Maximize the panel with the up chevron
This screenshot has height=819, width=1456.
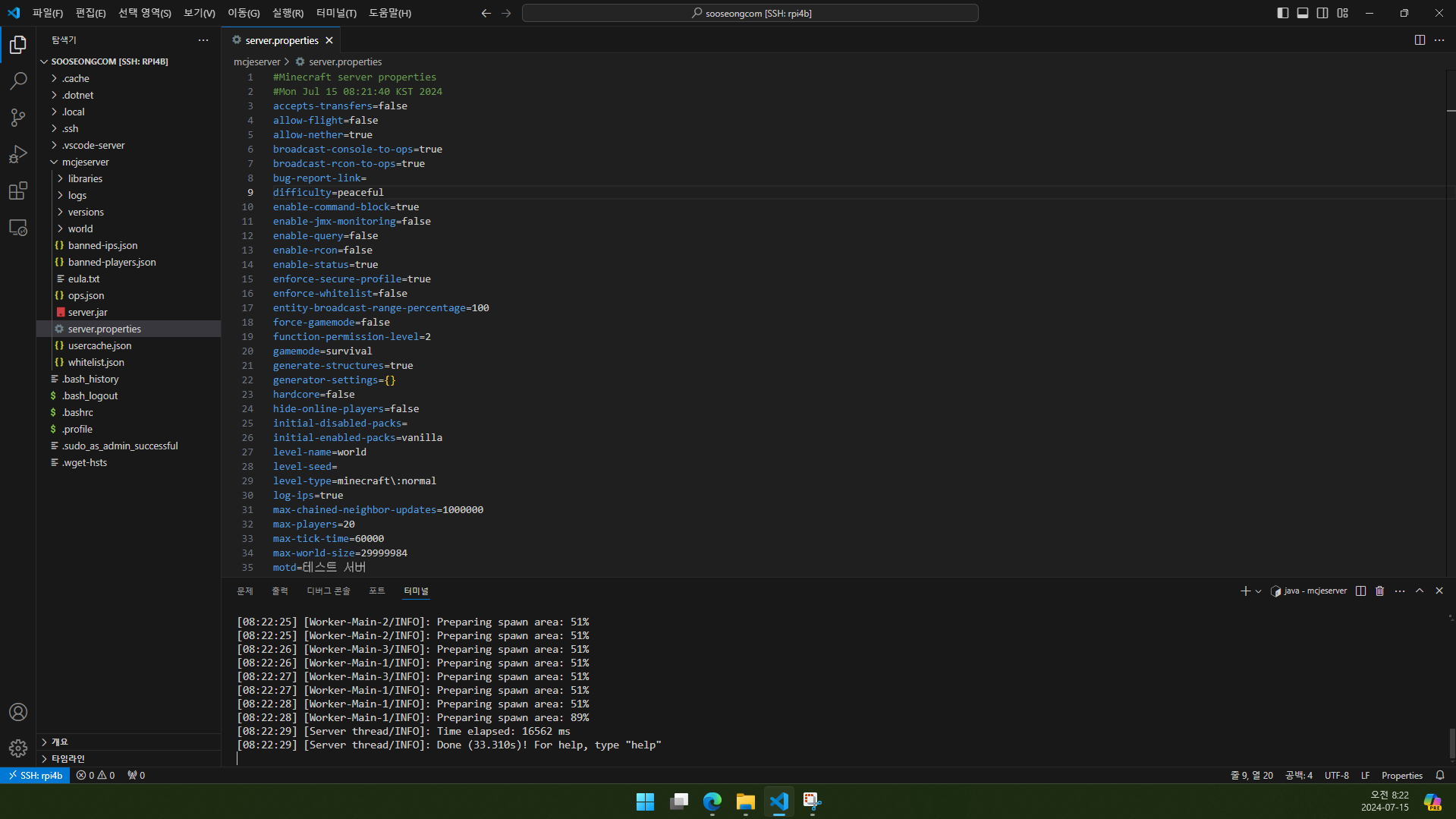click(x=1420, y=591)
